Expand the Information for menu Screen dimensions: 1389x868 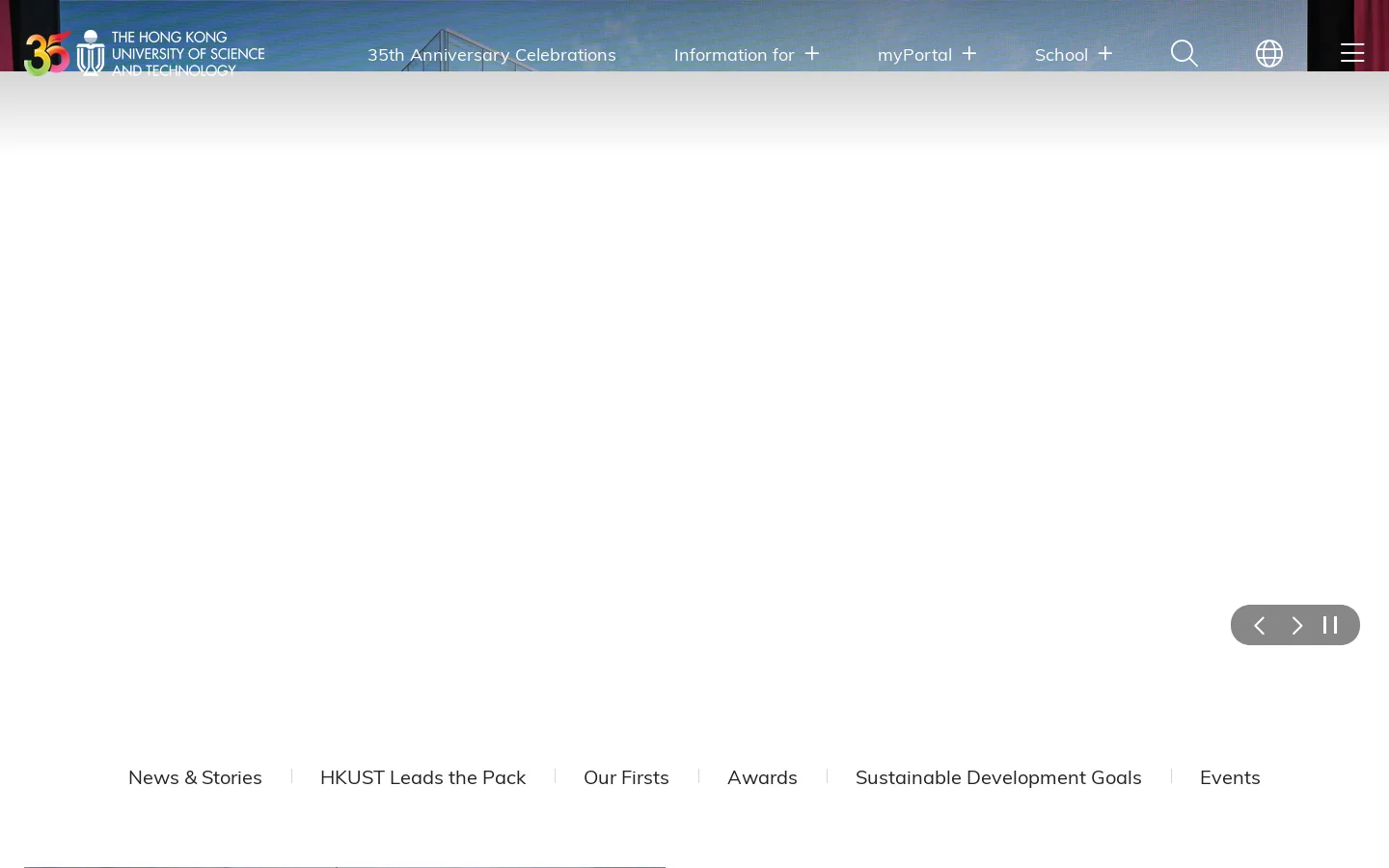pos(747,55)
